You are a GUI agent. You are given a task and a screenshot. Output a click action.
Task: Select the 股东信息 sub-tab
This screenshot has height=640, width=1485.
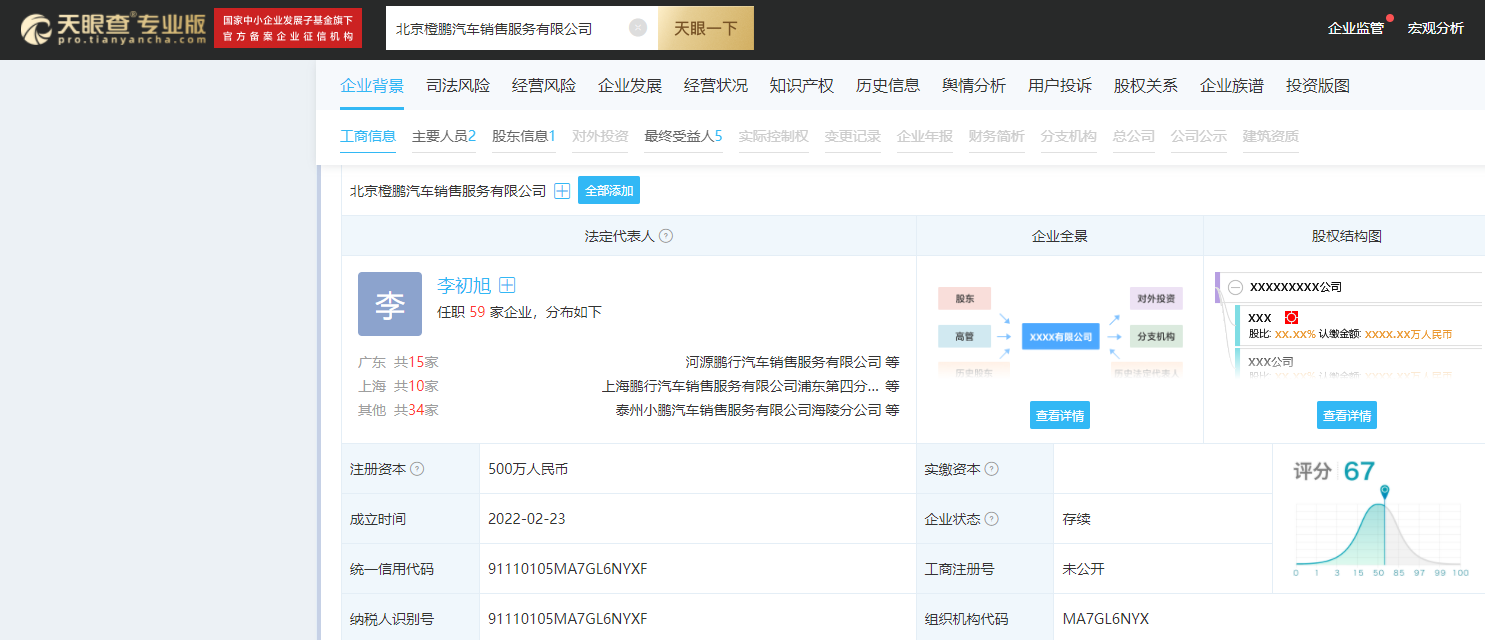(x=523, y=136)
